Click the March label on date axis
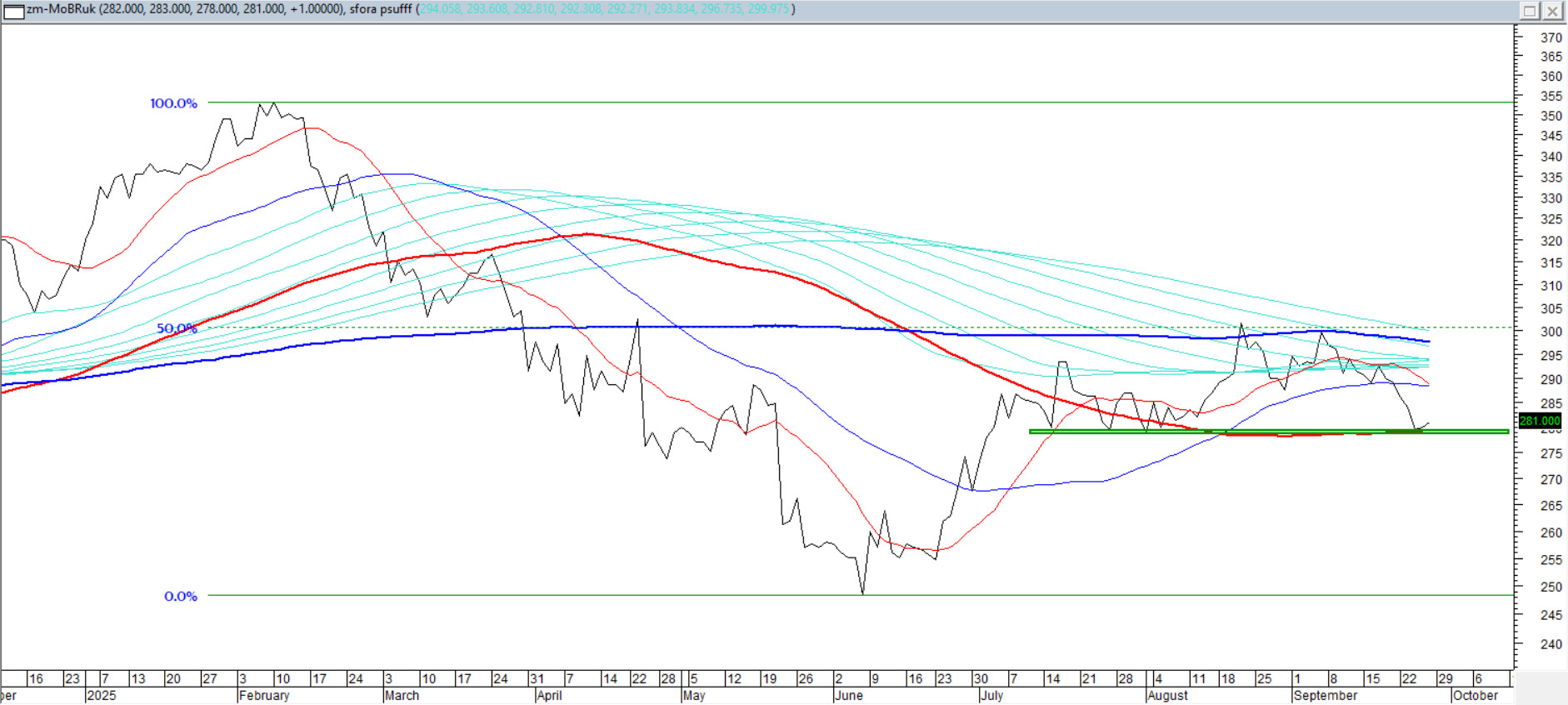This screenshot has height=705, width=1568. pos(402,695)
